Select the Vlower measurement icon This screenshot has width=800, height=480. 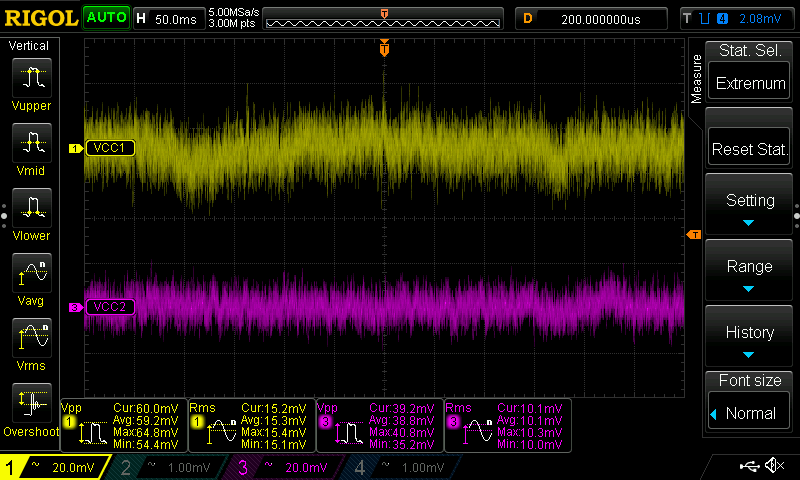pos(32,208)
